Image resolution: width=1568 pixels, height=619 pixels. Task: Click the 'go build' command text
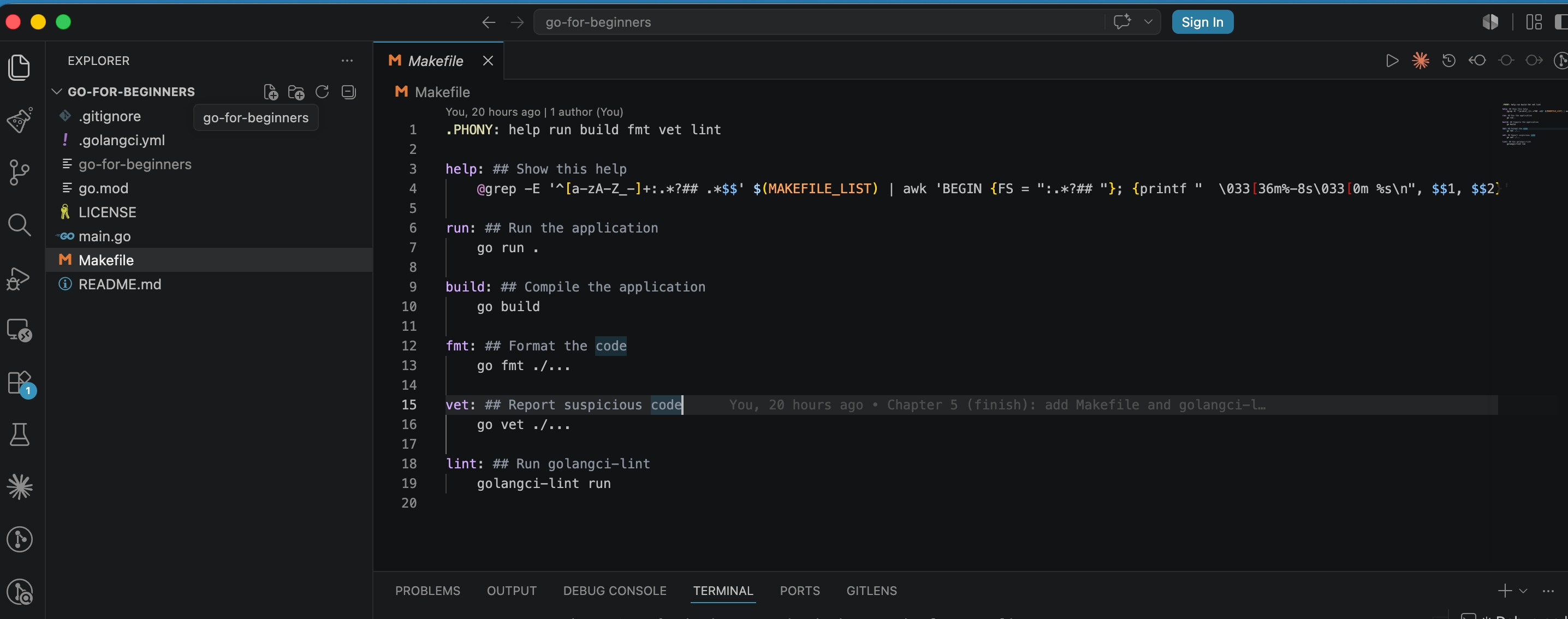508,307
